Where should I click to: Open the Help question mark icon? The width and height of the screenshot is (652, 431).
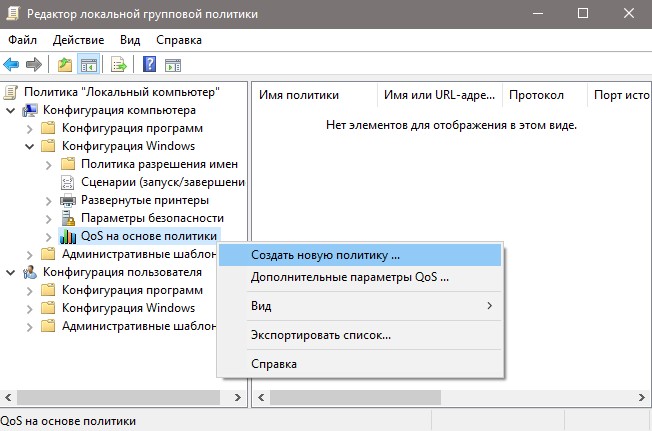149,64
